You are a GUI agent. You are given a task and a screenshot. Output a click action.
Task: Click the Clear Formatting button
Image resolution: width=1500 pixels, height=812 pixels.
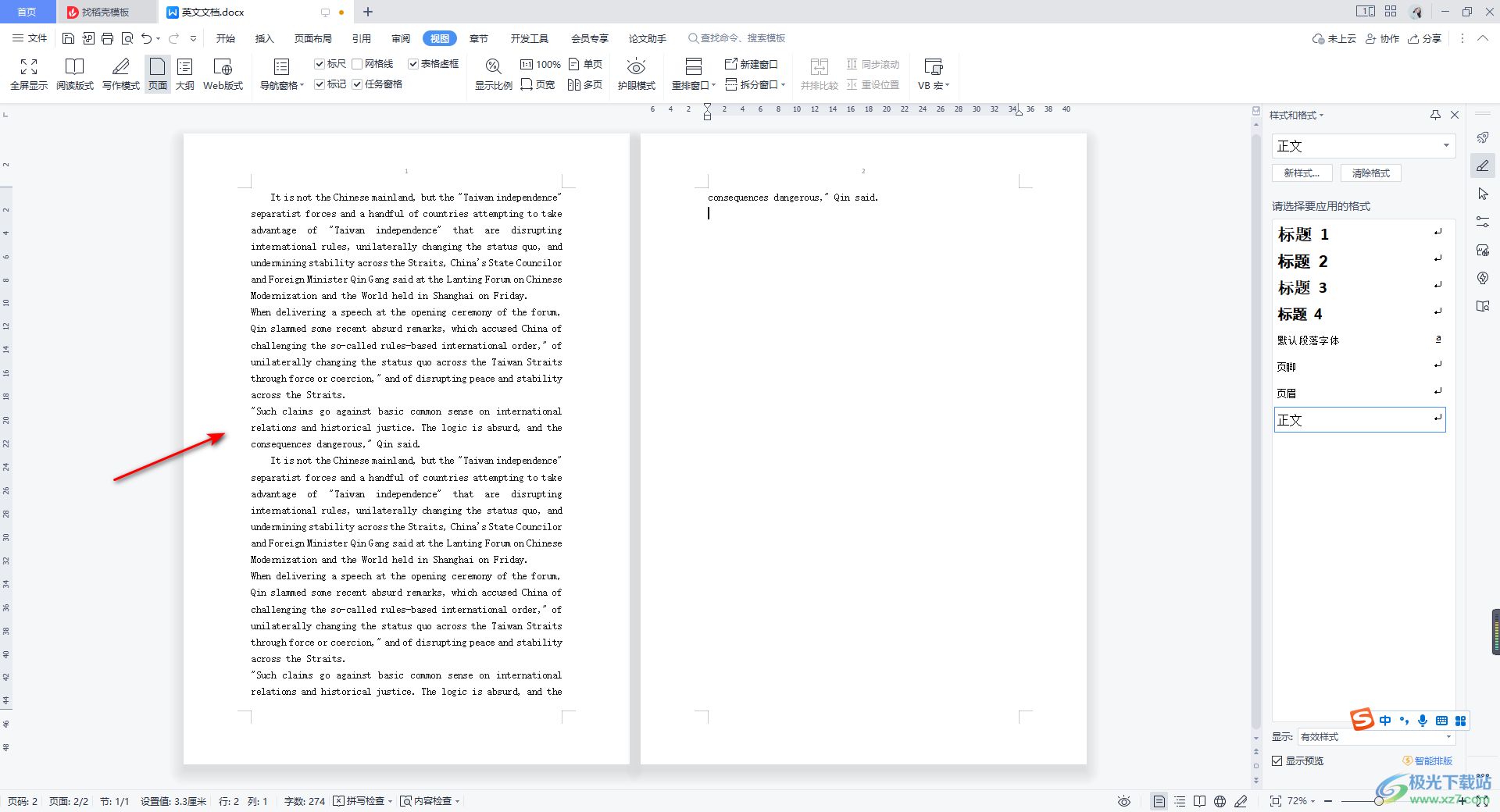pyautogui.click(x=1371, y=173)
